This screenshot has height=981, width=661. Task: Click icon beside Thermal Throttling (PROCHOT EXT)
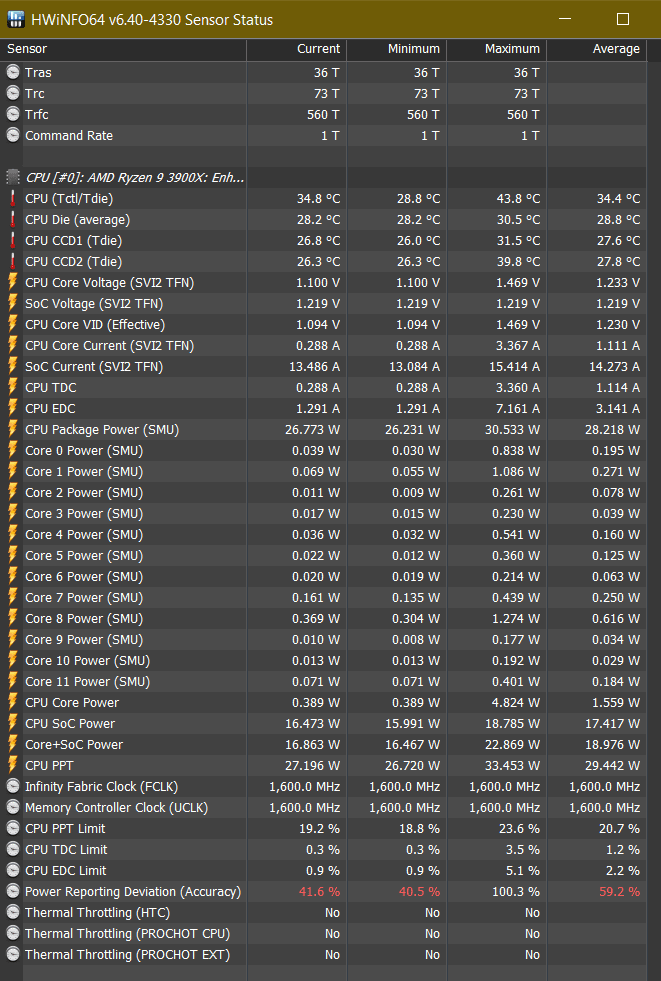pos(13,954)
